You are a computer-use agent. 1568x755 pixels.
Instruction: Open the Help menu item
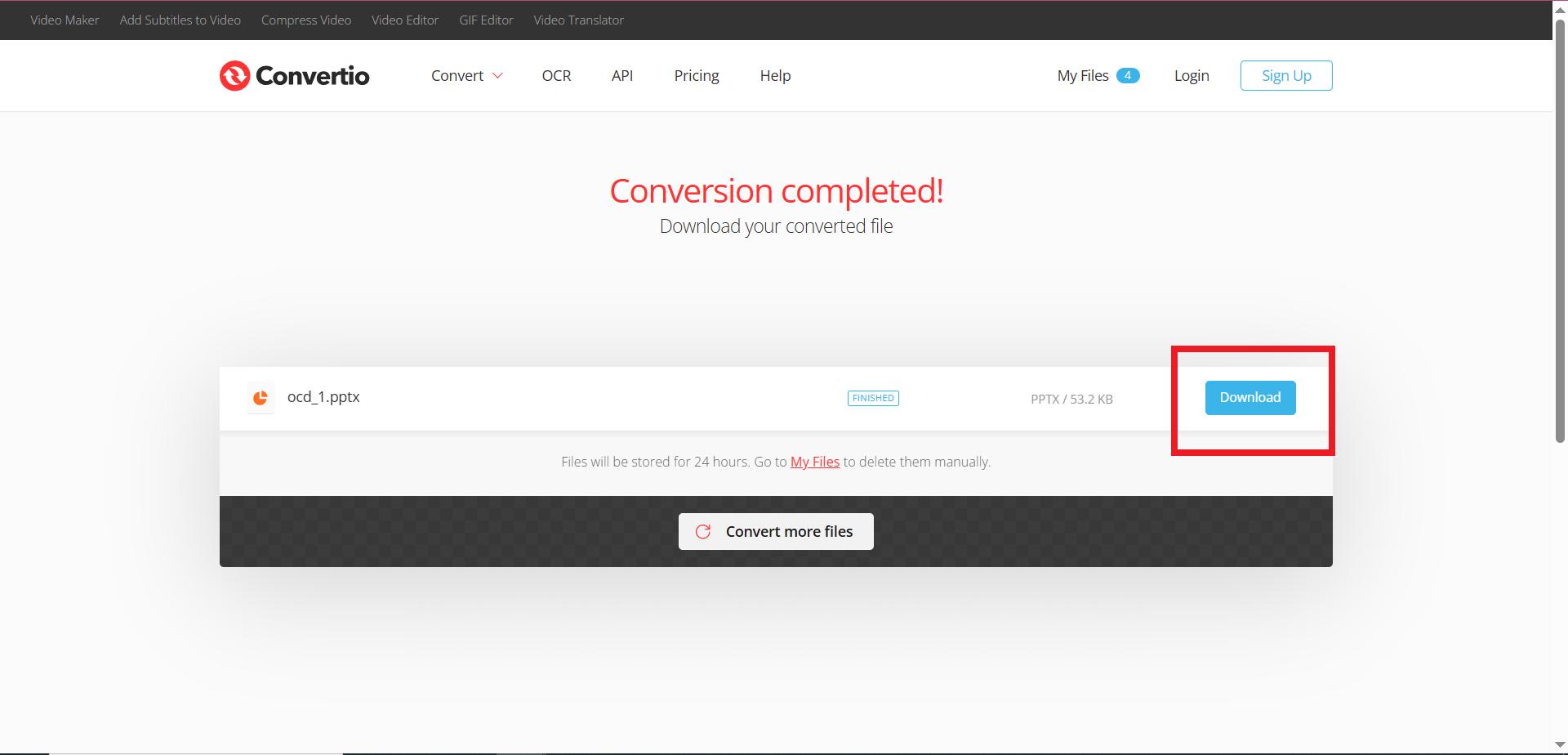[x=775, y=76]
